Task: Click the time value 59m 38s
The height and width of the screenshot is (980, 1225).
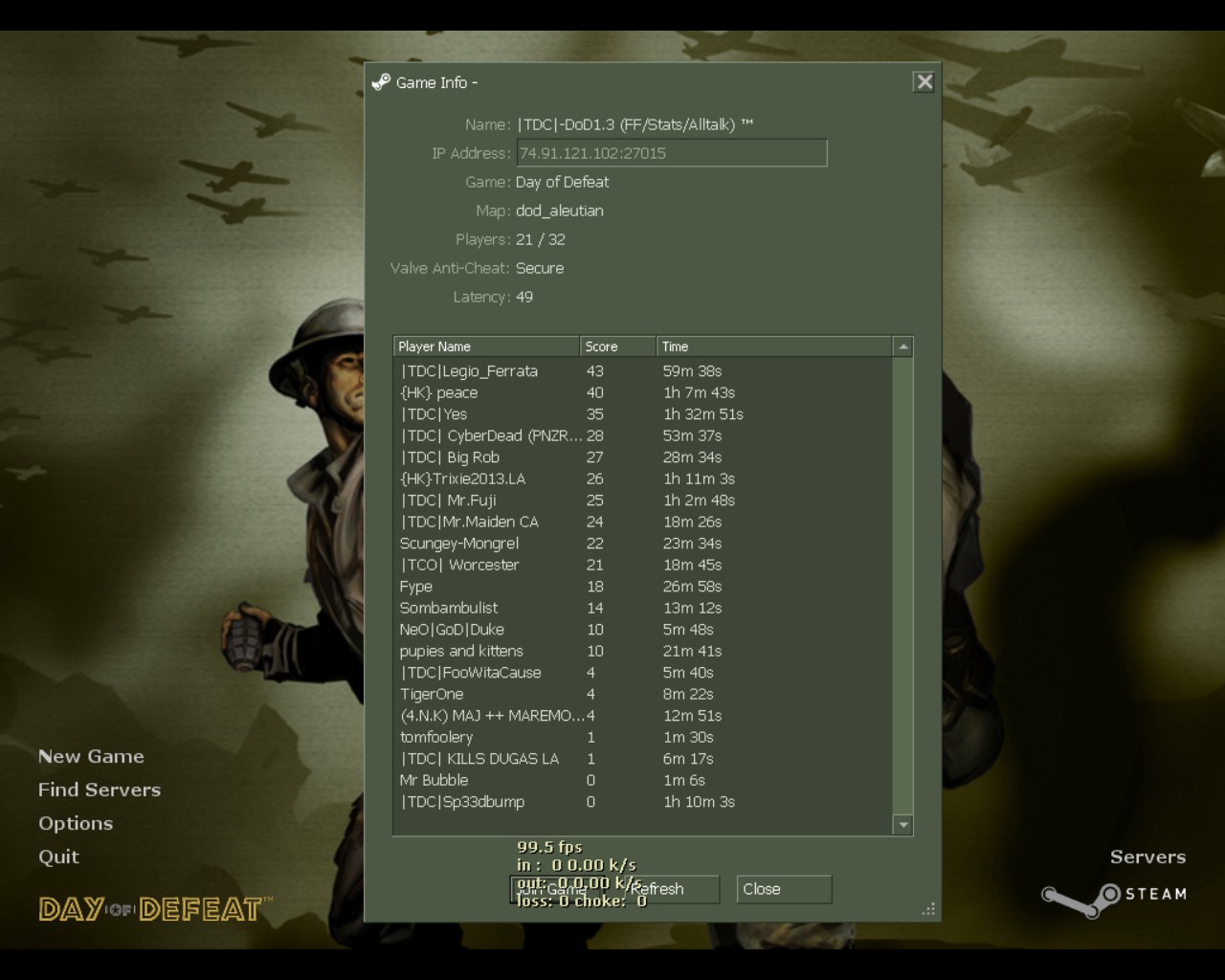Action: [x=693, y=371]
